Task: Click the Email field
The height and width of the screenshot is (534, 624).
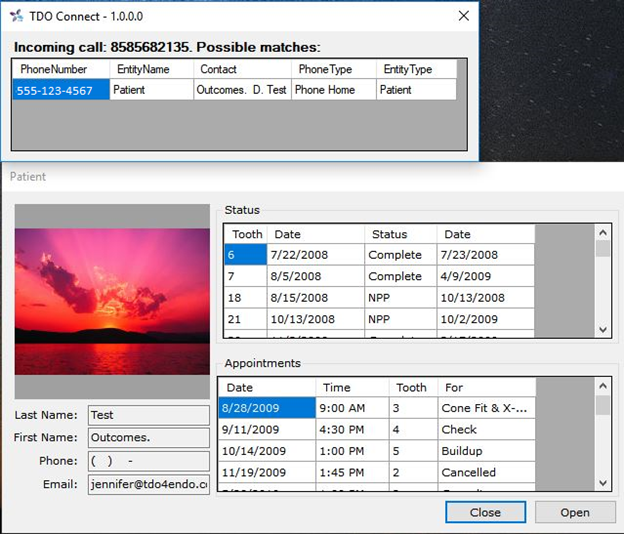Action: point(147,485)
